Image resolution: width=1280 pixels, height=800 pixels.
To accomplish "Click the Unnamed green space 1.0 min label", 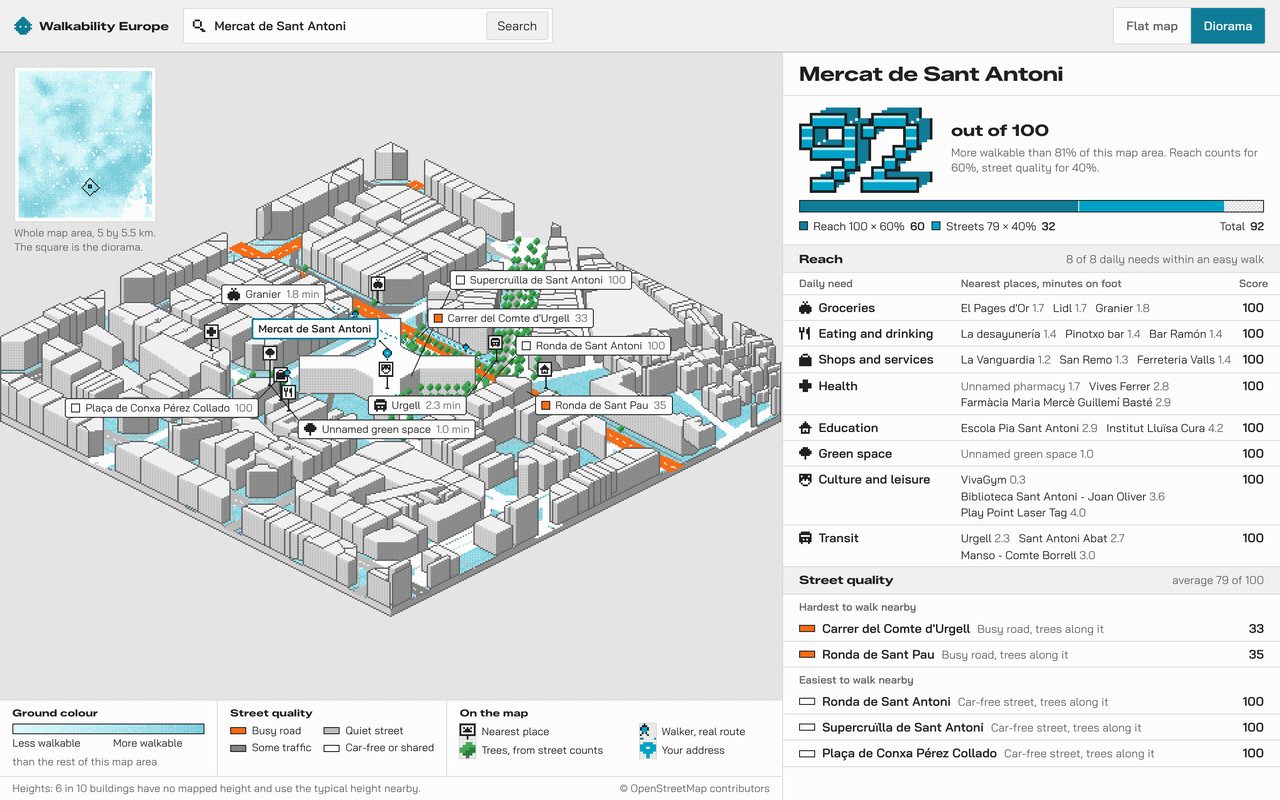I will point(387,429).
